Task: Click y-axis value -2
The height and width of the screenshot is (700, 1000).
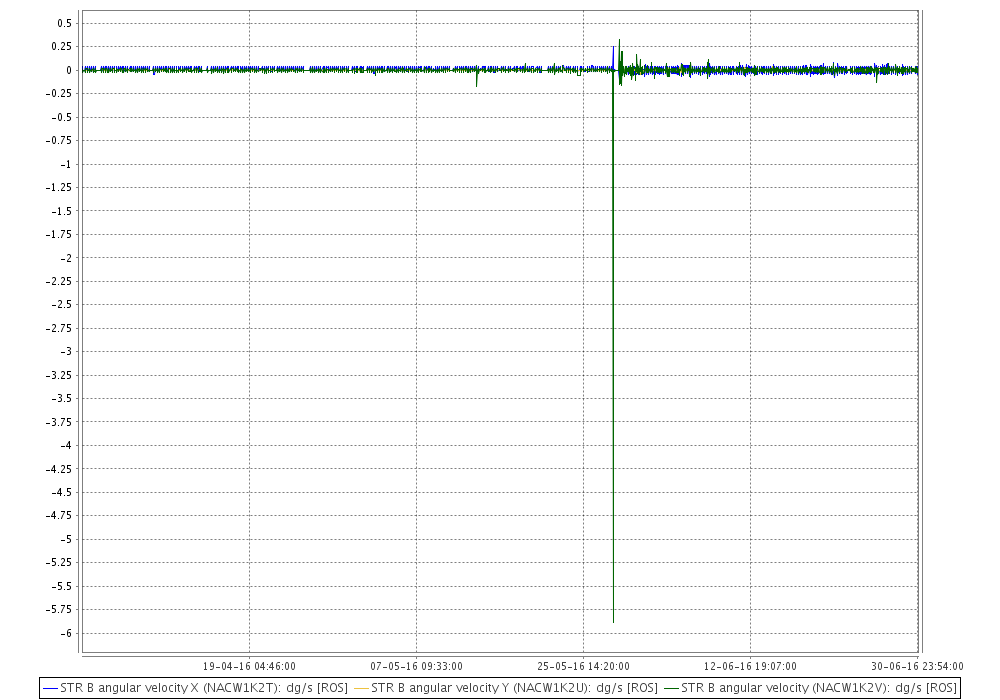Action: (66, 258)
